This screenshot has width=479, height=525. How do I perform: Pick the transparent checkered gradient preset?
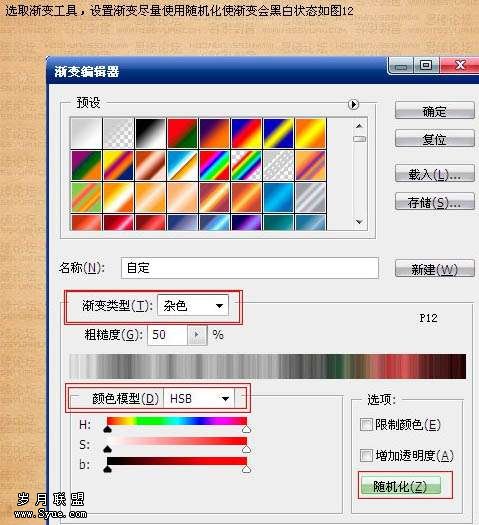click(118, 133)
